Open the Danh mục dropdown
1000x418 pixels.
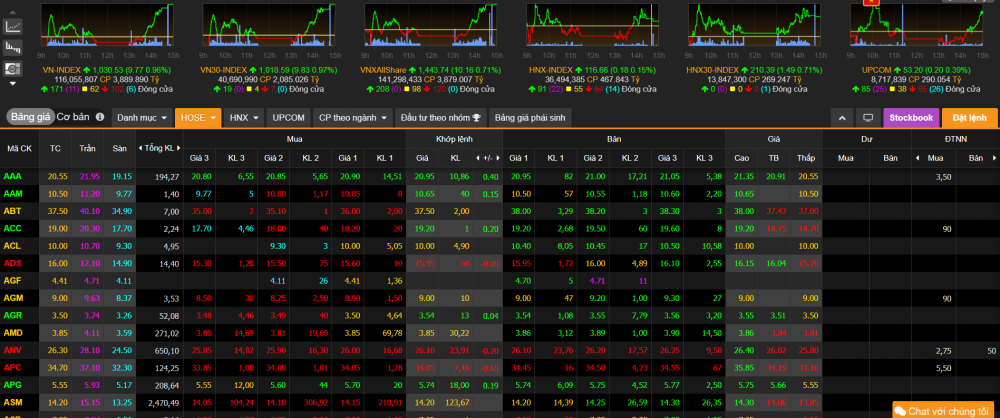point(141,117)
